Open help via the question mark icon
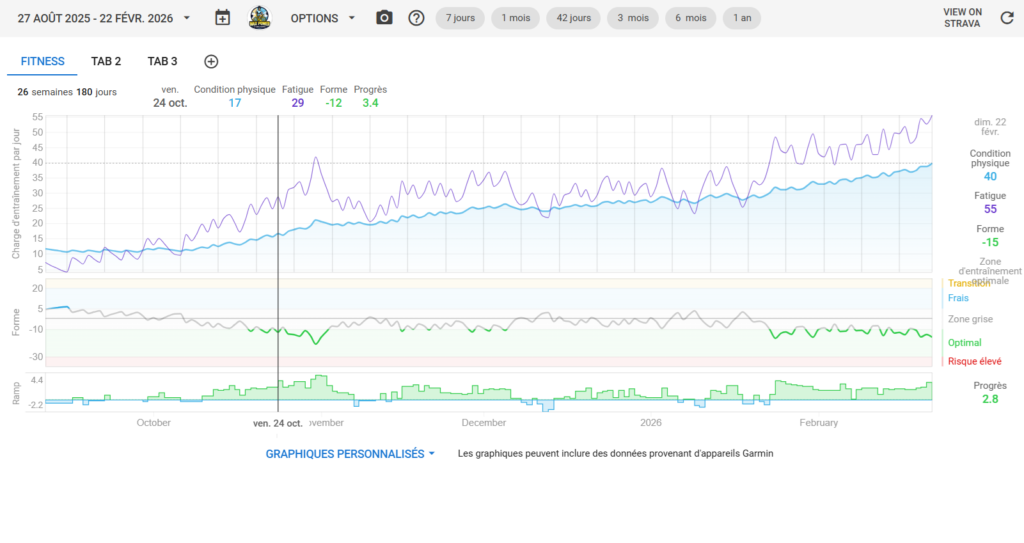Screen dimensions: 1024x543 pos(417,18)
